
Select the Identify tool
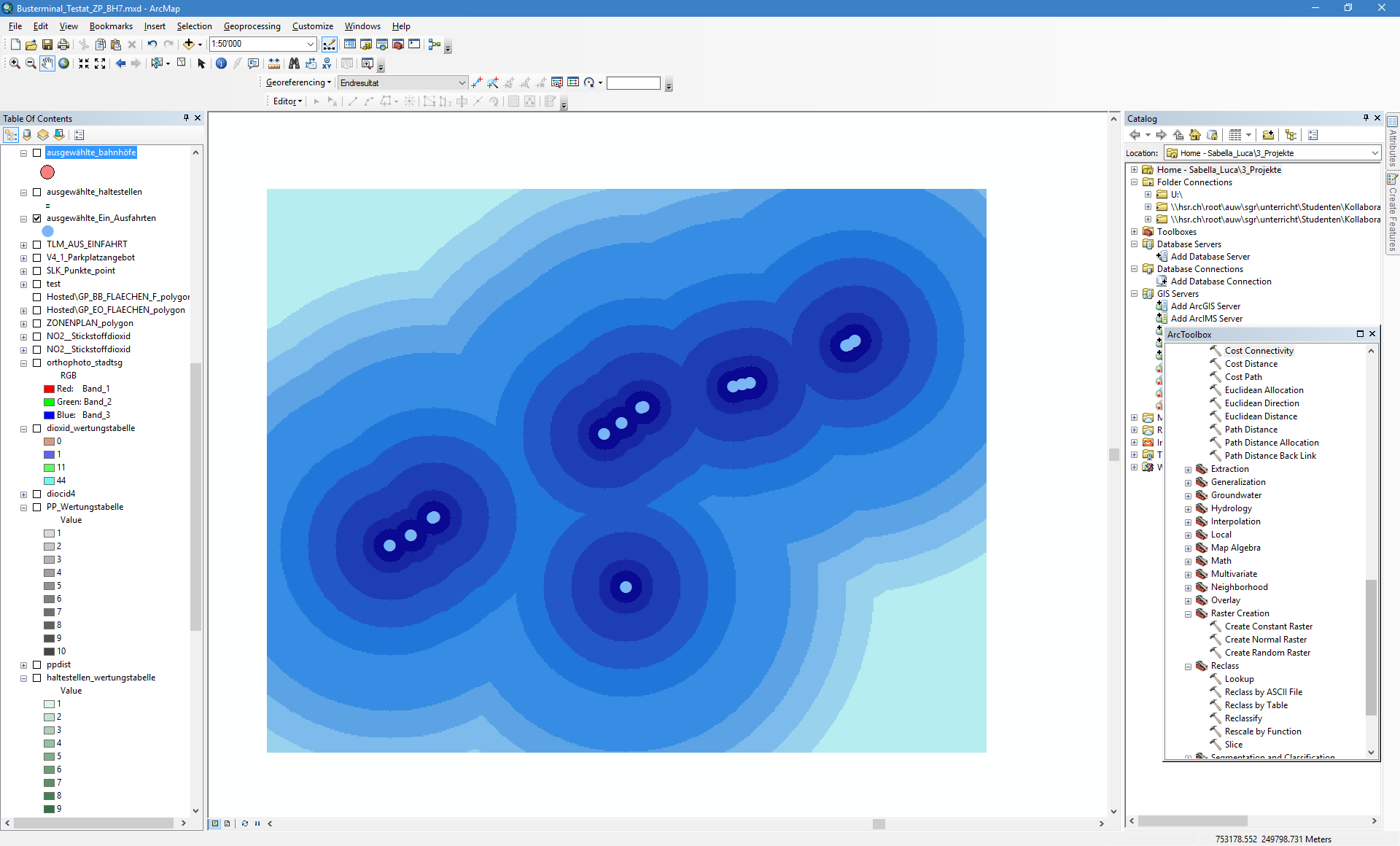click(221, 63)
